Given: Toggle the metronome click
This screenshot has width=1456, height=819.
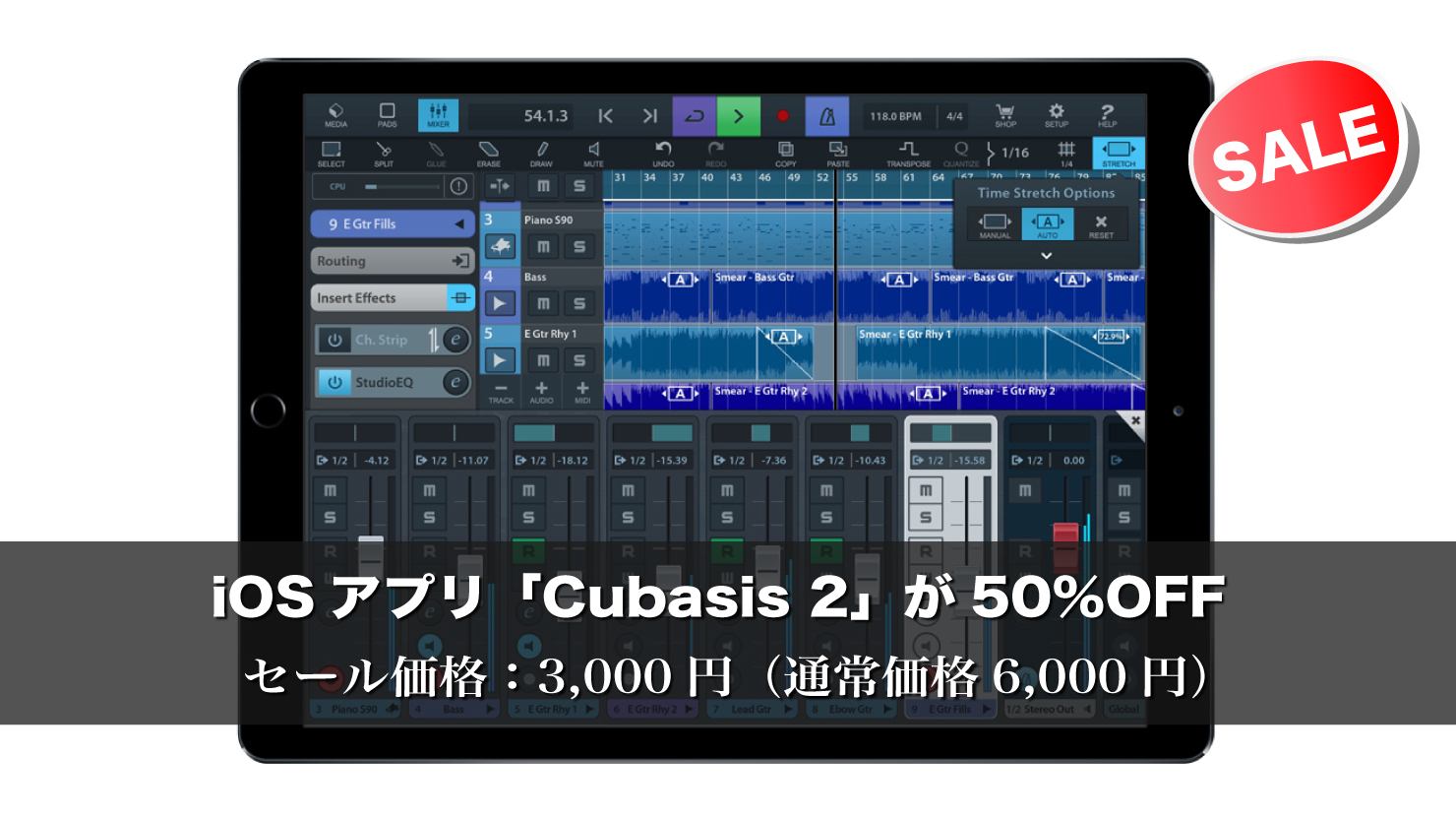Looking at the screenshot, I should (x=827, y=116).
